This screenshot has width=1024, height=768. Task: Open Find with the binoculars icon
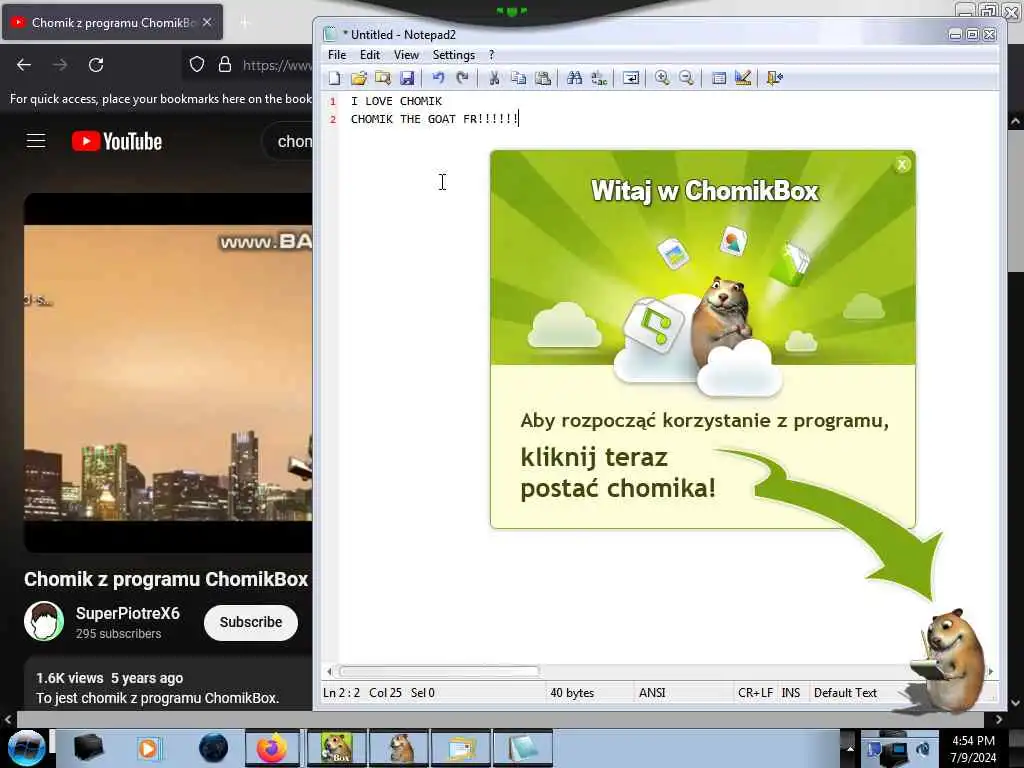(x=575, y=78)
